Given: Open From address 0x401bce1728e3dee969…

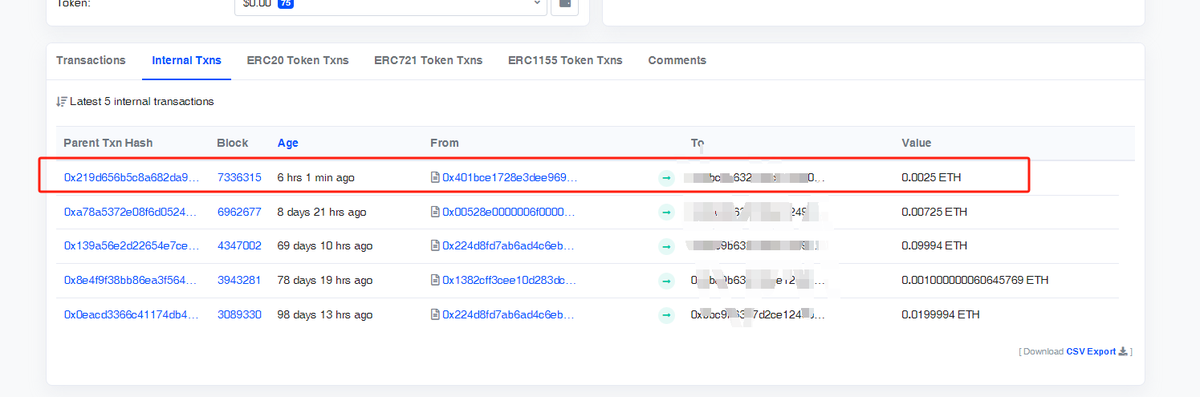Looking at the screenshot, I should 510,177.
